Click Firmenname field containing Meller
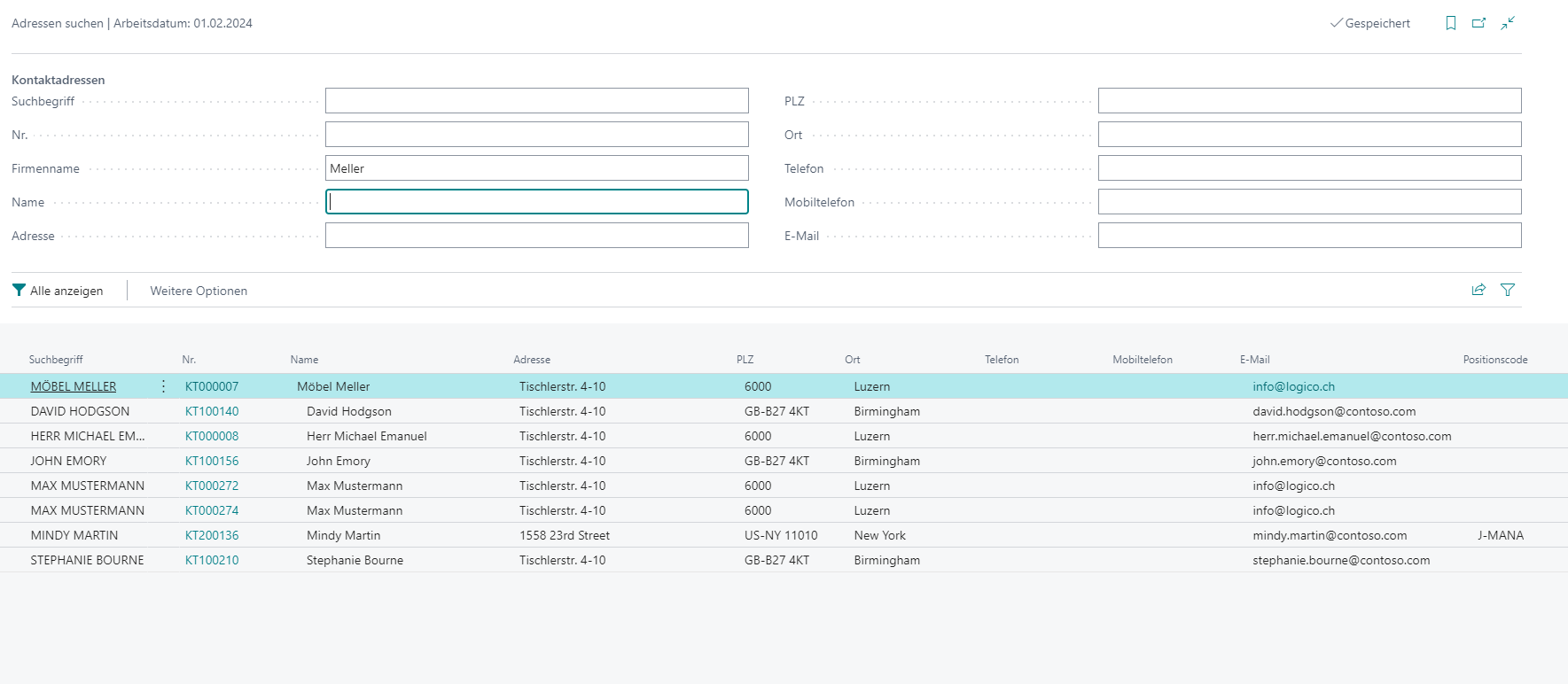1568x684 pixels. coord(537,168)
